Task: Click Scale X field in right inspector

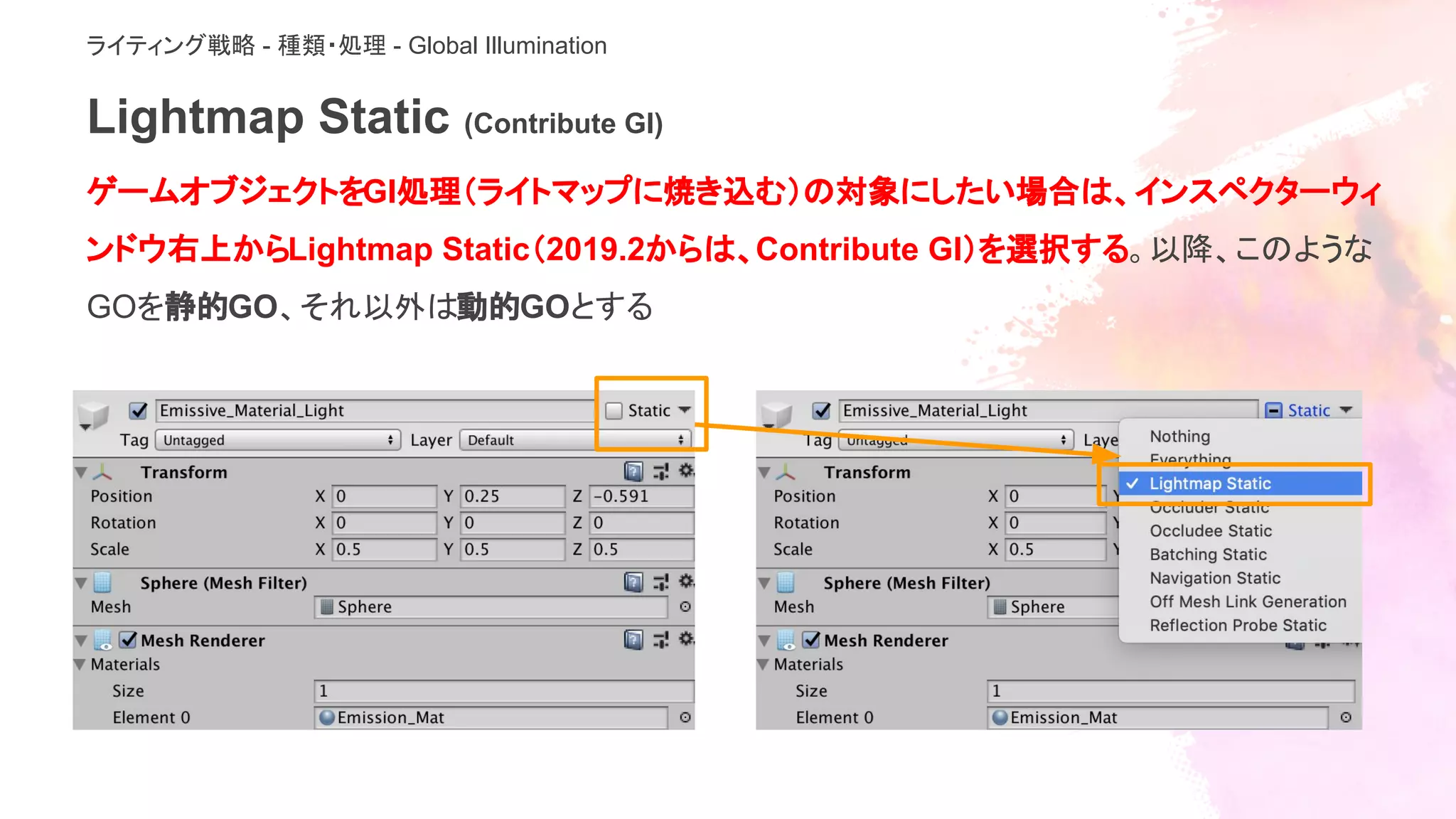Action: point(1056,549)
